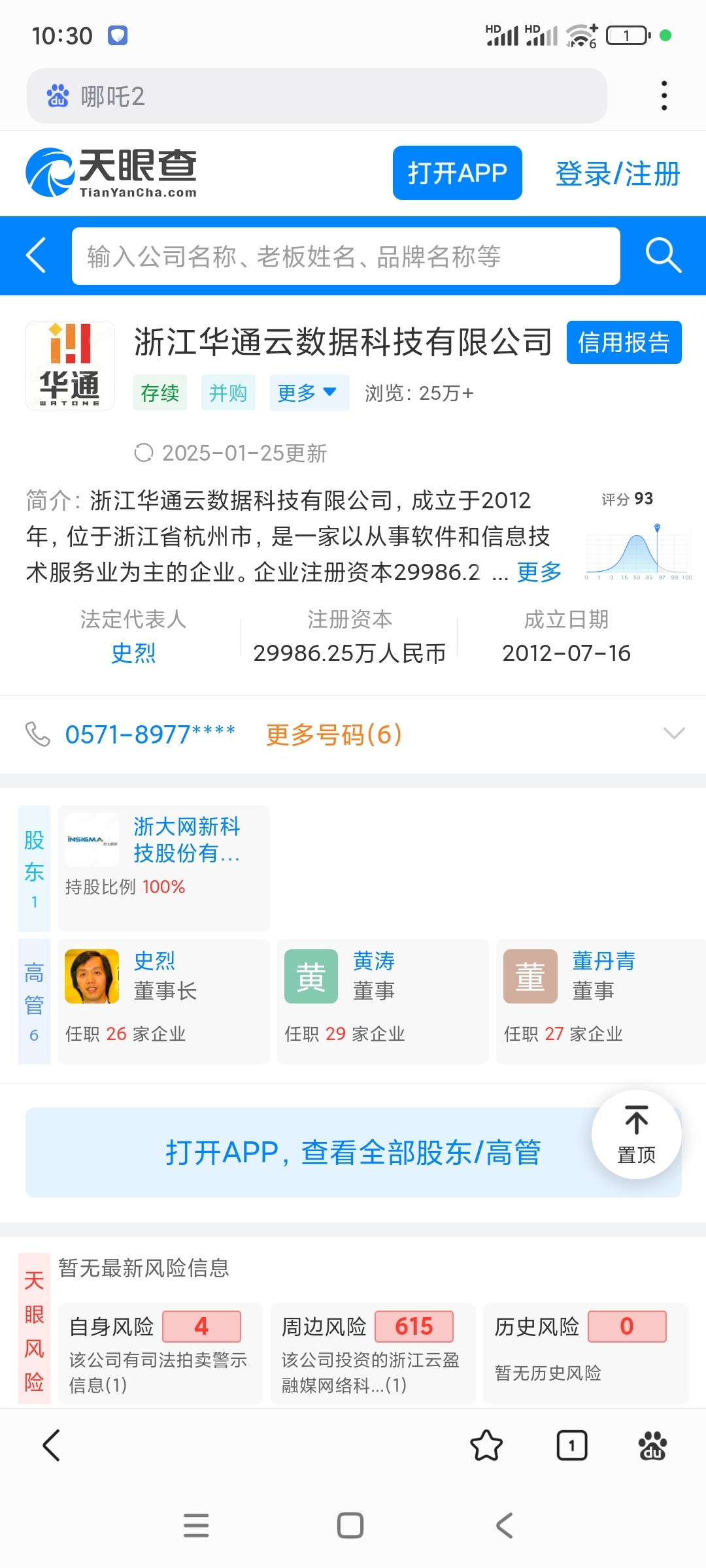Open the 黄涛 董事 executive name
The width and height of the screenshot is (706, 1568).
[374, 961]
